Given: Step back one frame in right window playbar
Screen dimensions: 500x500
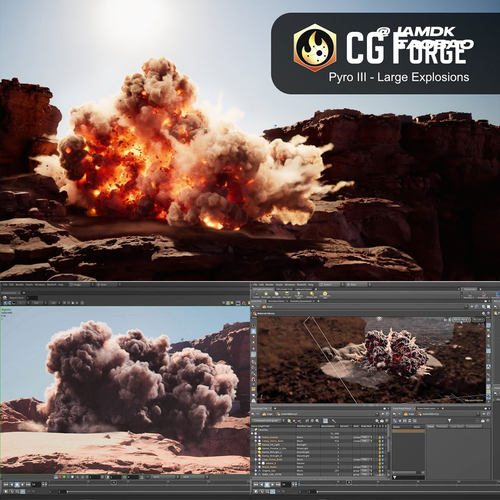Looking at the screenshot, I should coord(261,485).
